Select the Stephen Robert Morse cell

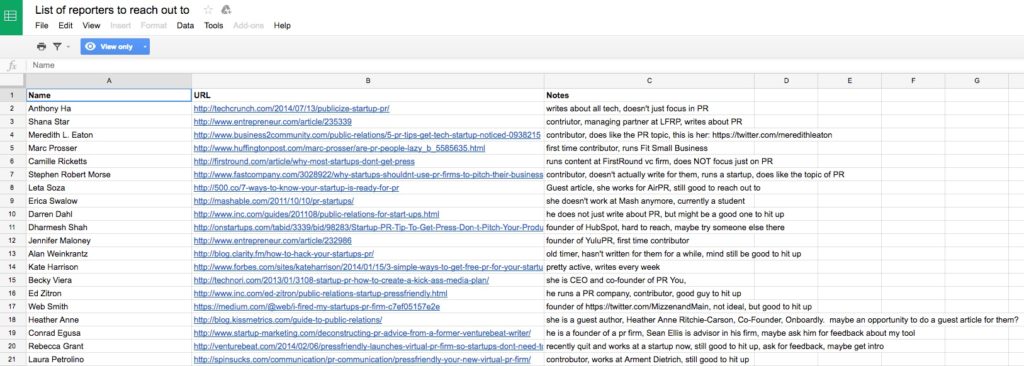click(108, 175)
